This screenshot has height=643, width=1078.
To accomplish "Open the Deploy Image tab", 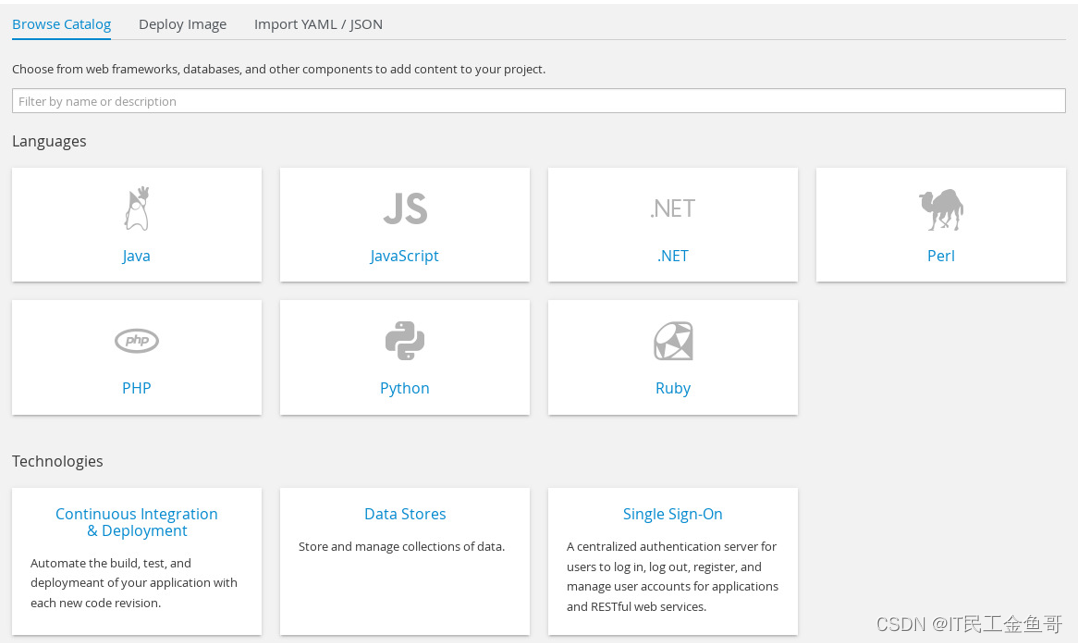I will tap(183, 24).
